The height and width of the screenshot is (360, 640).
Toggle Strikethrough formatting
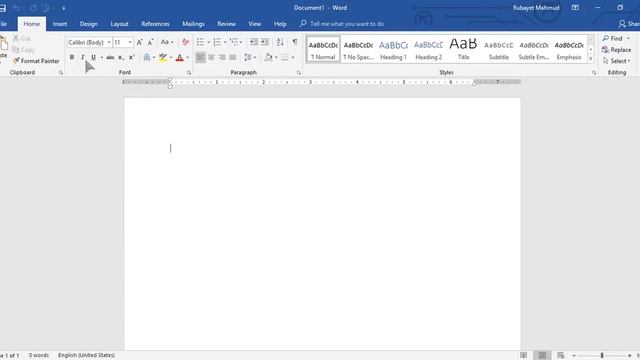click(x=110, y=58)
